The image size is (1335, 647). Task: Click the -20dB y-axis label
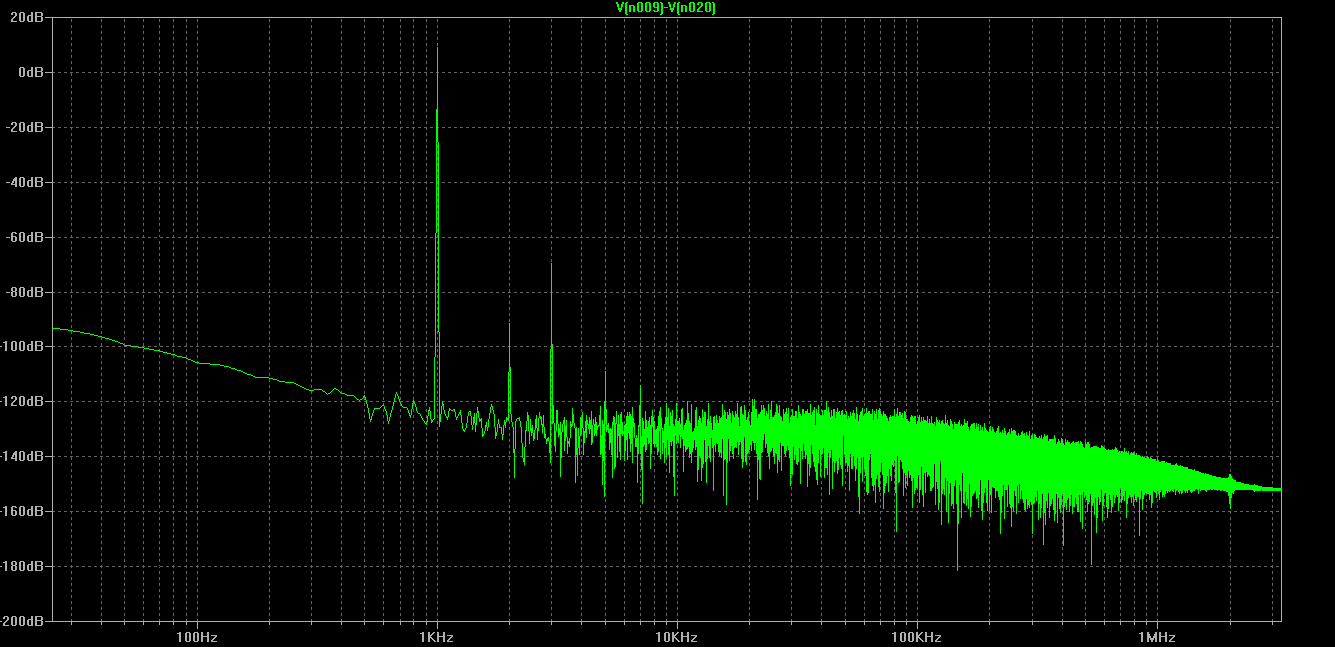click(x=25, y=127)
